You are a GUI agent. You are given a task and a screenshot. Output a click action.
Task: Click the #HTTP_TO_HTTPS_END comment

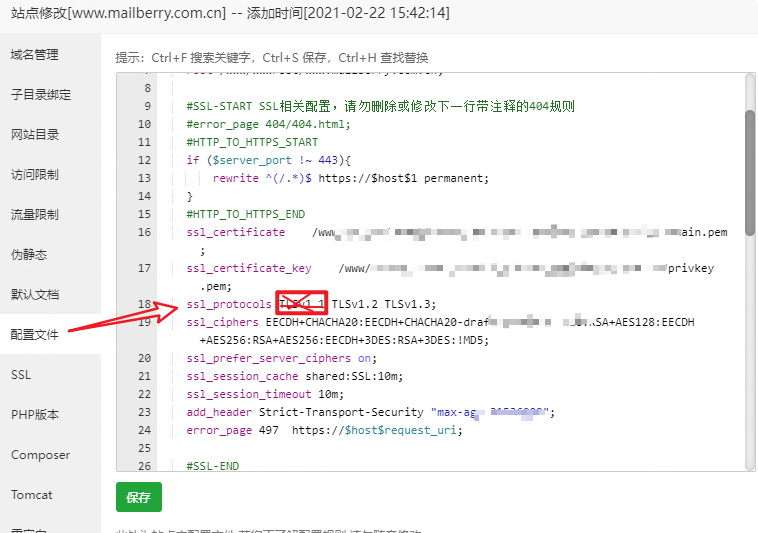[x=246, y=215]
